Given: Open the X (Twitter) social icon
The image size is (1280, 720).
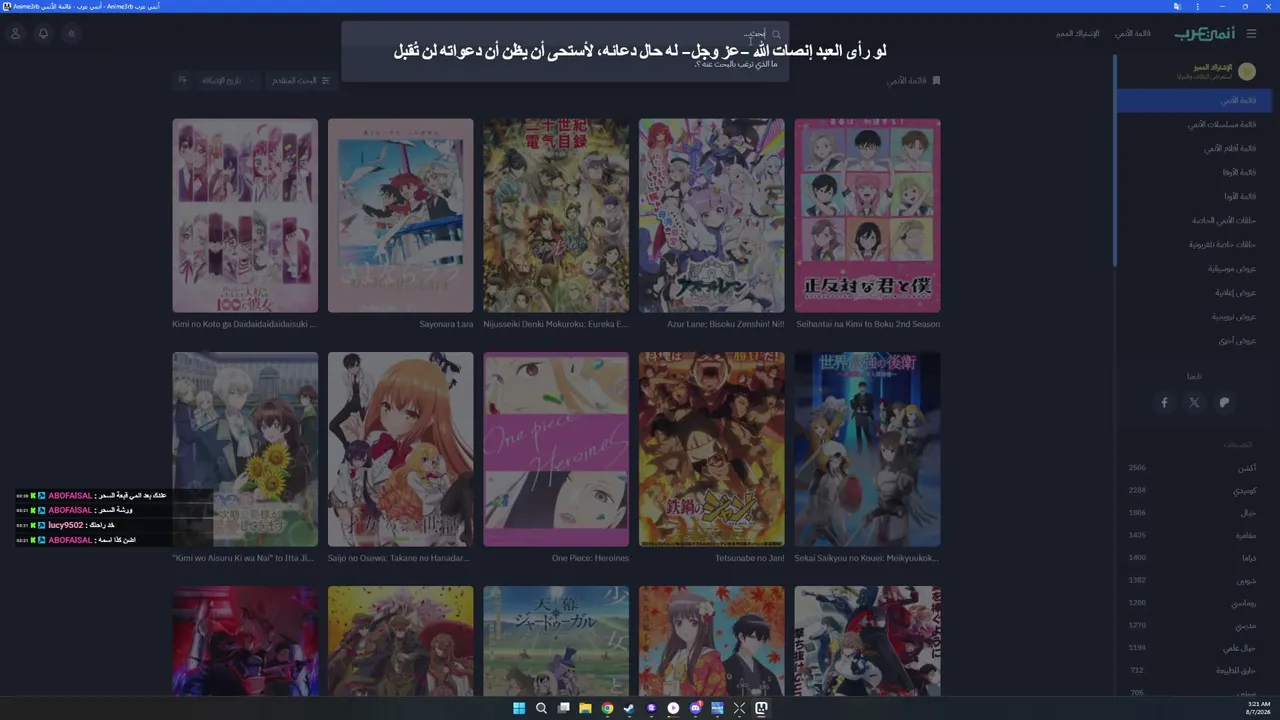Looking at the screenshot, I should (x=1194, y=402).
